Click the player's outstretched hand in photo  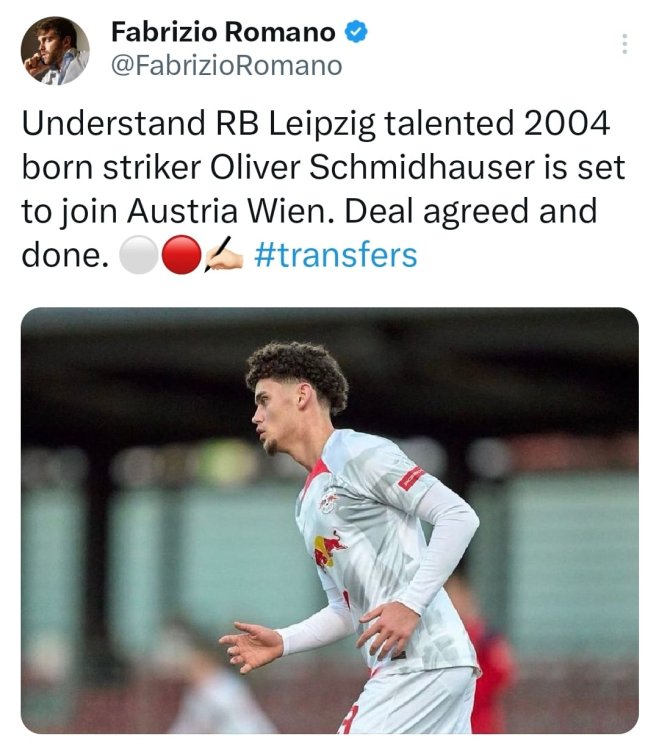tap(248, 647)
